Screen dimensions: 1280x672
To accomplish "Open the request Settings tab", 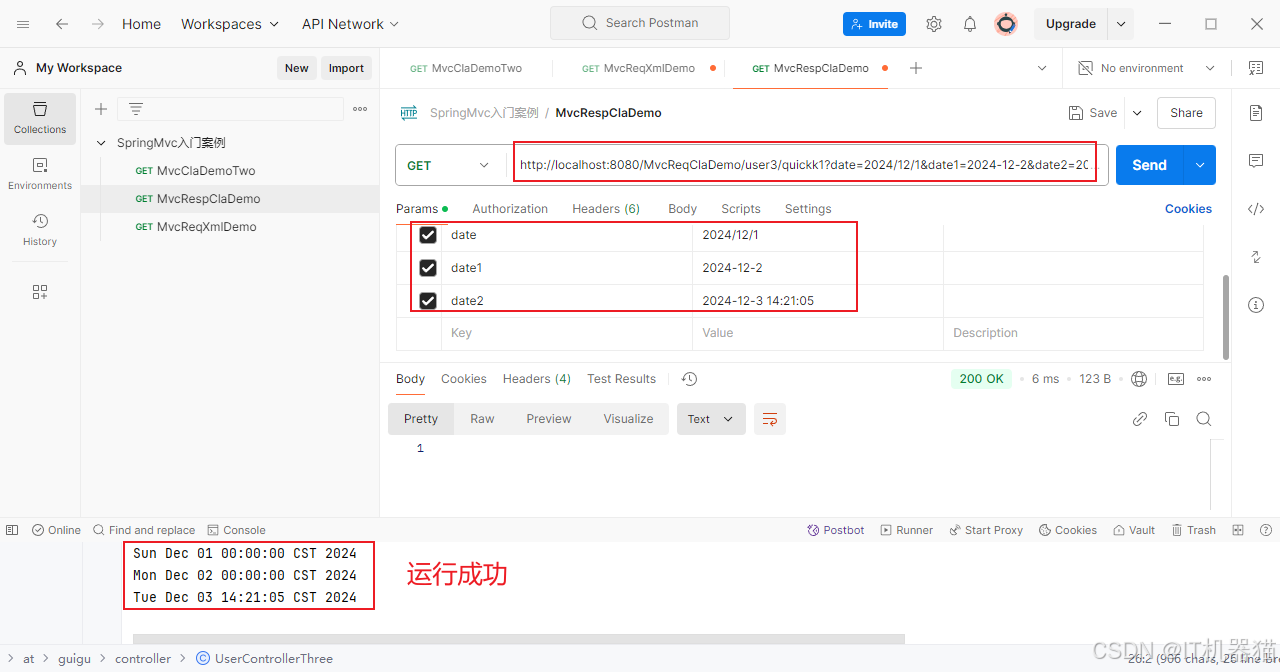I will click(x=808, y=209).
